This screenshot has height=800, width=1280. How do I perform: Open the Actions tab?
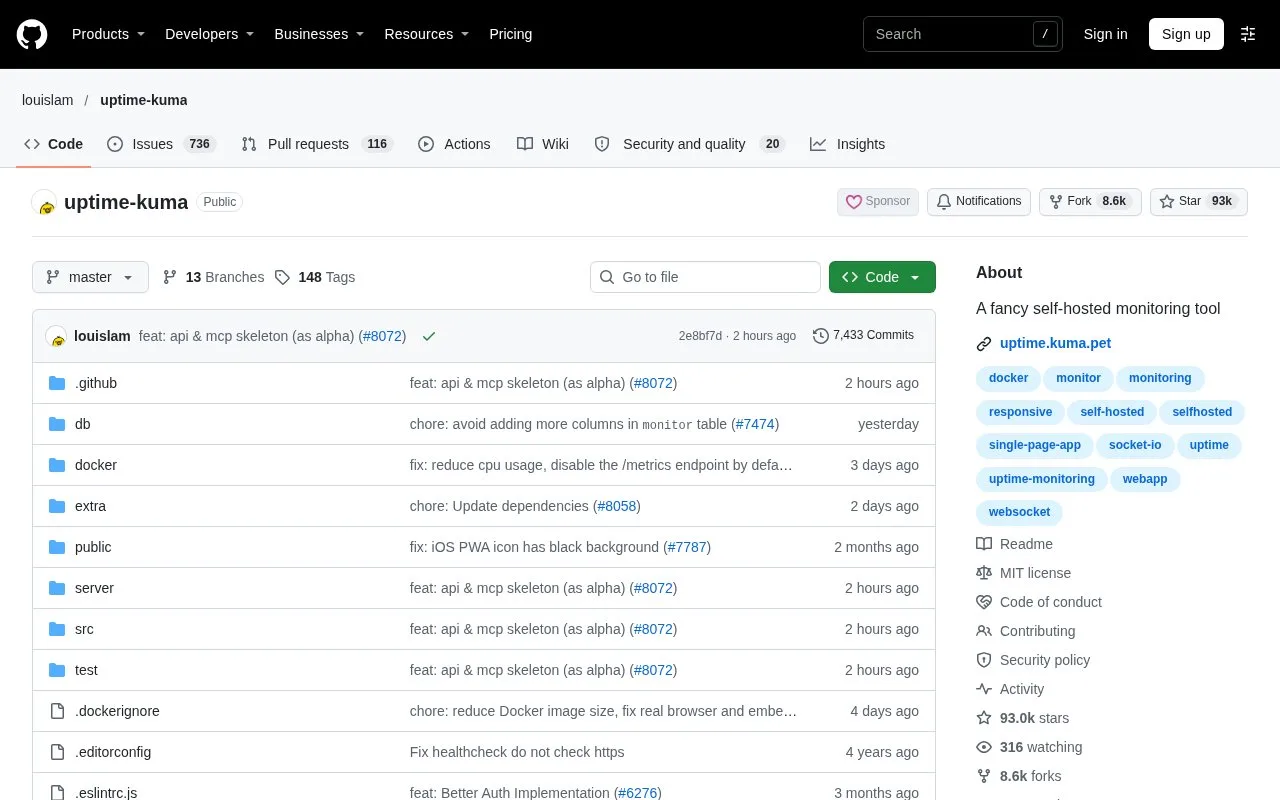pos(454,144)
